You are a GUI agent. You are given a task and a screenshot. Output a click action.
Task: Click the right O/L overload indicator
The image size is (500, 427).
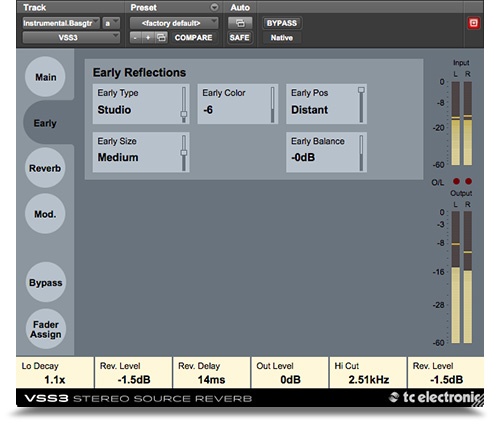pyautogui.click(x=468, y=181)
